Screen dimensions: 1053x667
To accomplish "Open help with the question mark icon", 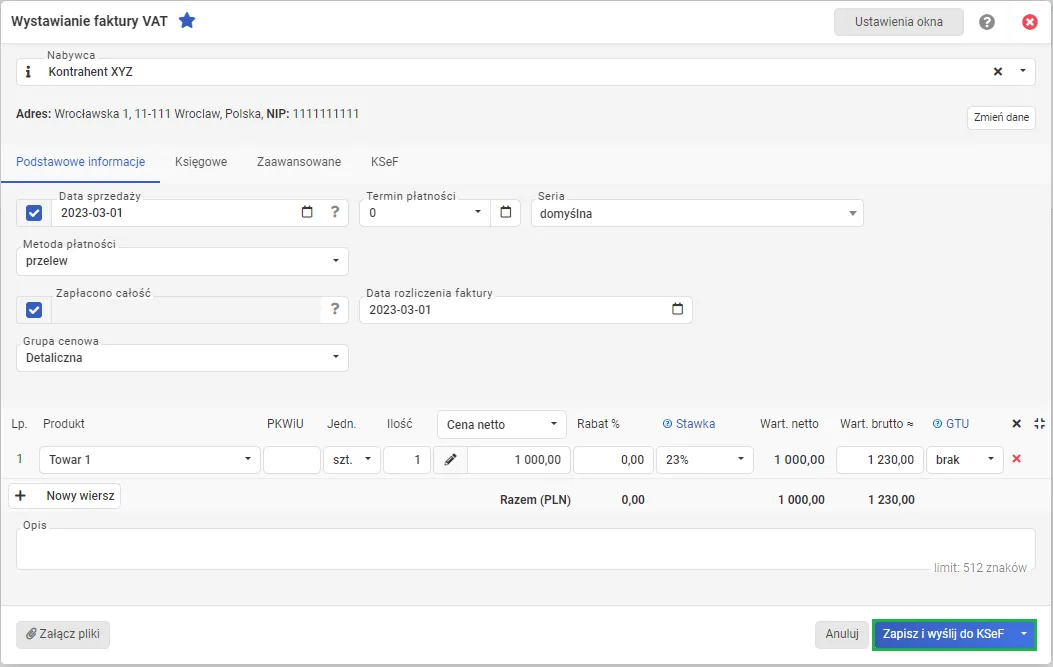I will pos(987,22).
